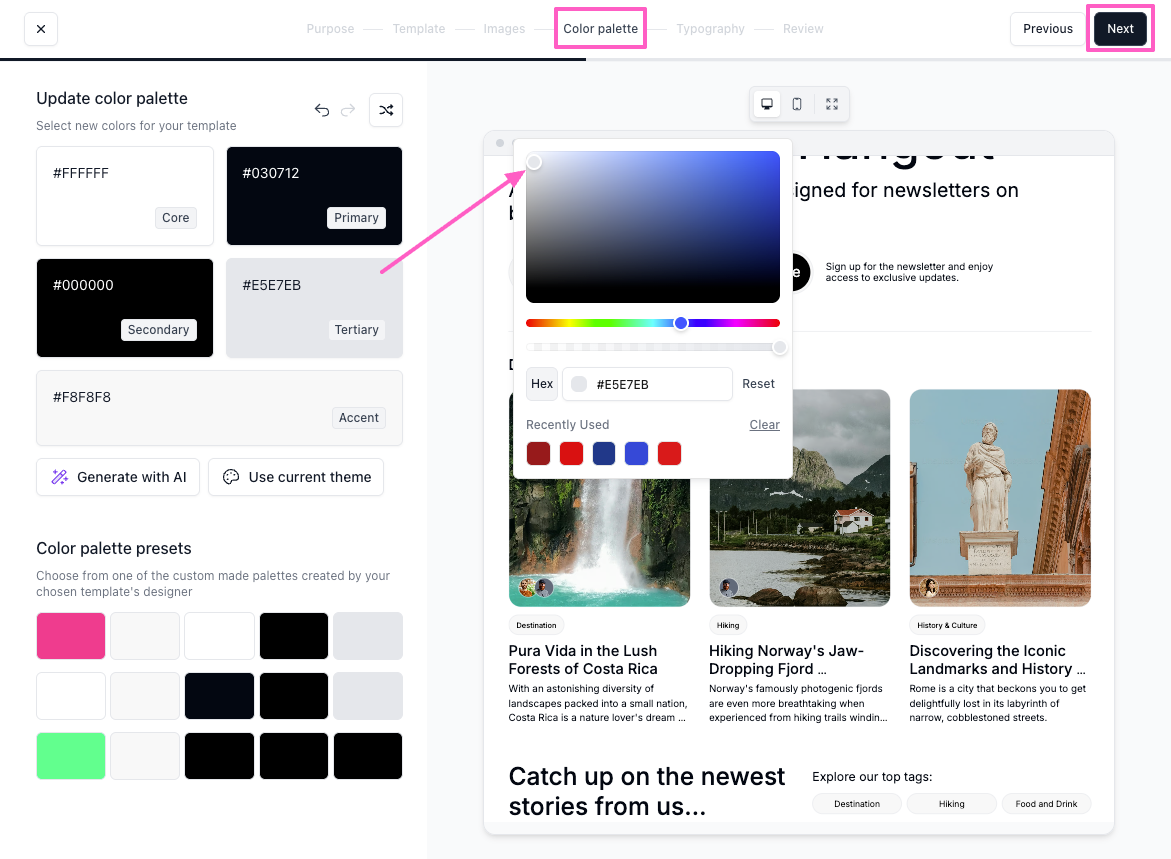Click the redo arrow icon
1171x859 pixels.
click(x=348, y=110)
